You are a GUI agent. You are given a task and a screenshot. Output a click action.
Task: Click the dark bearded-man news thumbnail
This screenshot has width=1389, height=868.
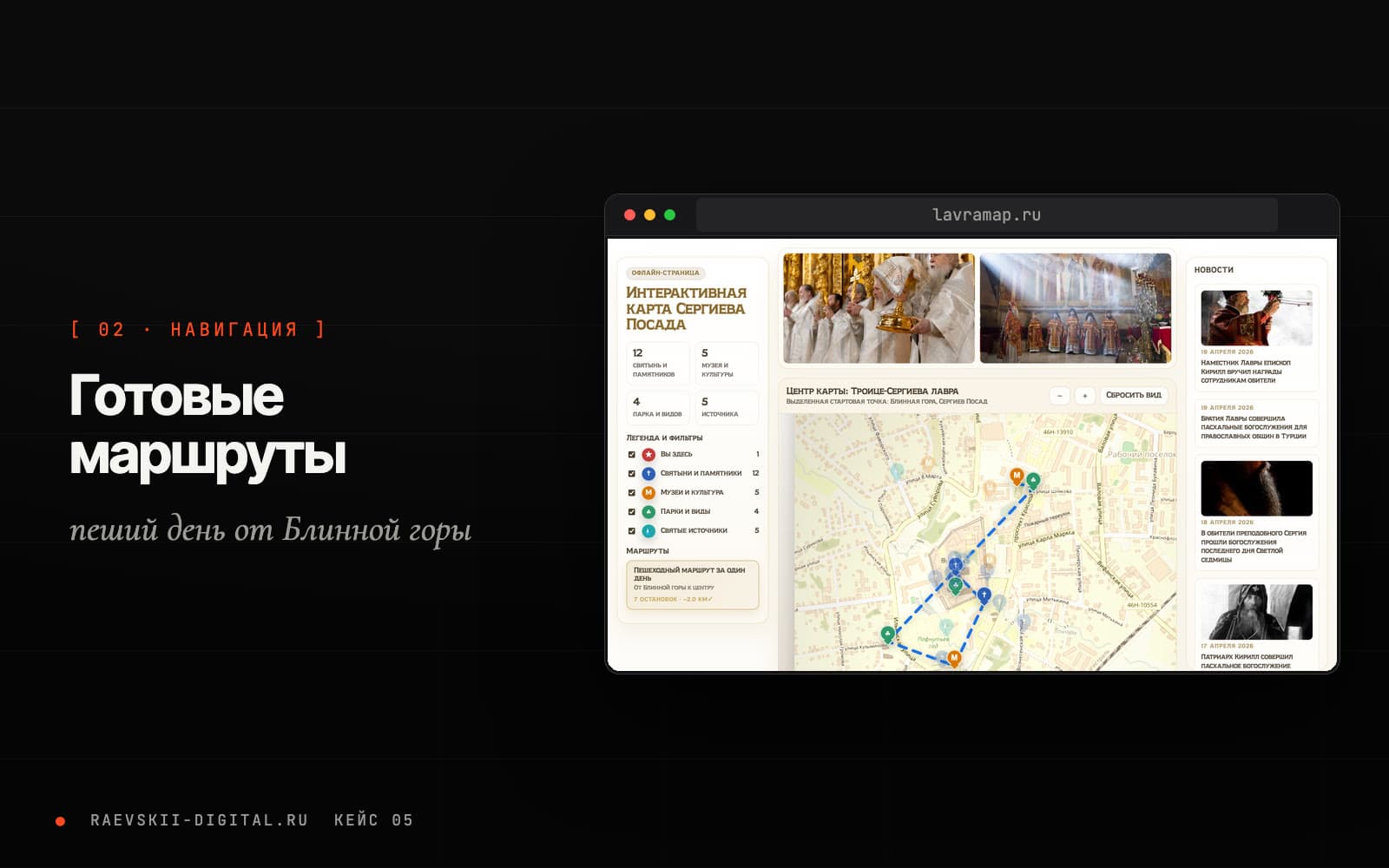pos(1256,489)
